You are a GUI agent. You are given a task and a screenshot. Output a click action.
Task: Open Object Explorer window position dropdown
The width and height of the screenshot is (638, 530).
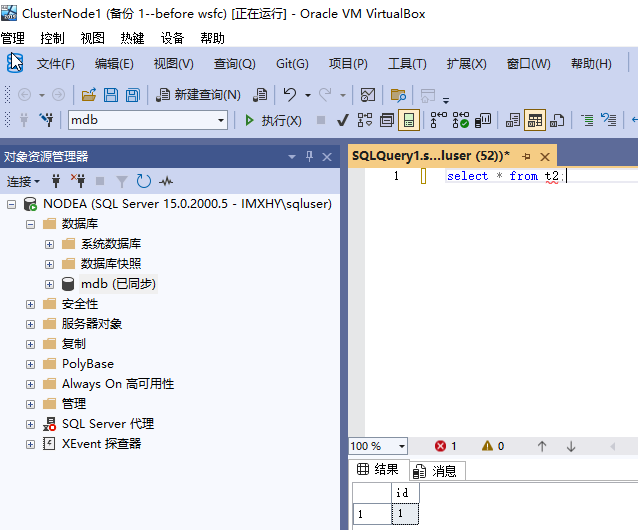click(x=292, y=157)
